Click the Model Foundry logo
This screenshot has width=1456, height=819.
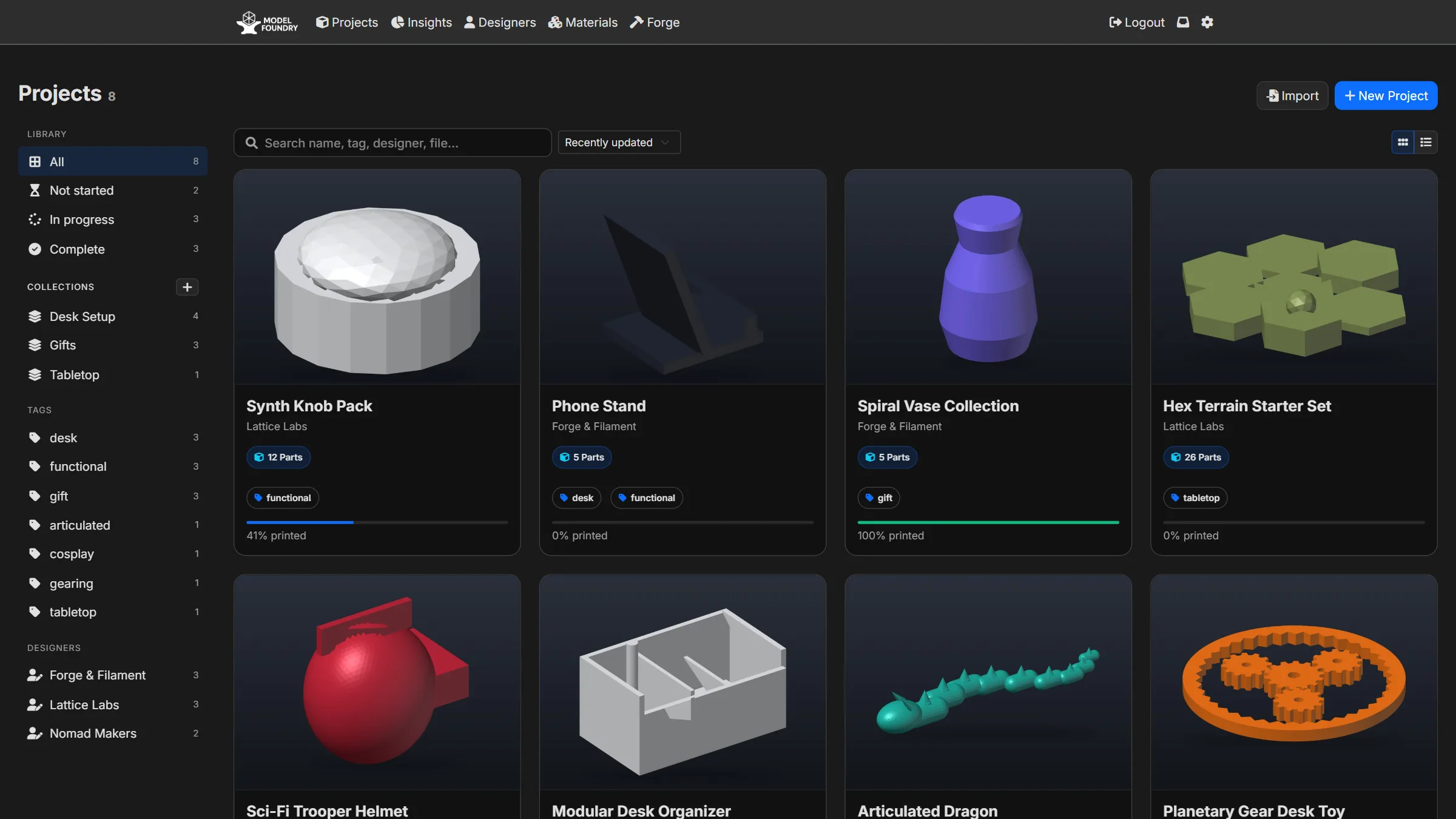tap(267, 22)
